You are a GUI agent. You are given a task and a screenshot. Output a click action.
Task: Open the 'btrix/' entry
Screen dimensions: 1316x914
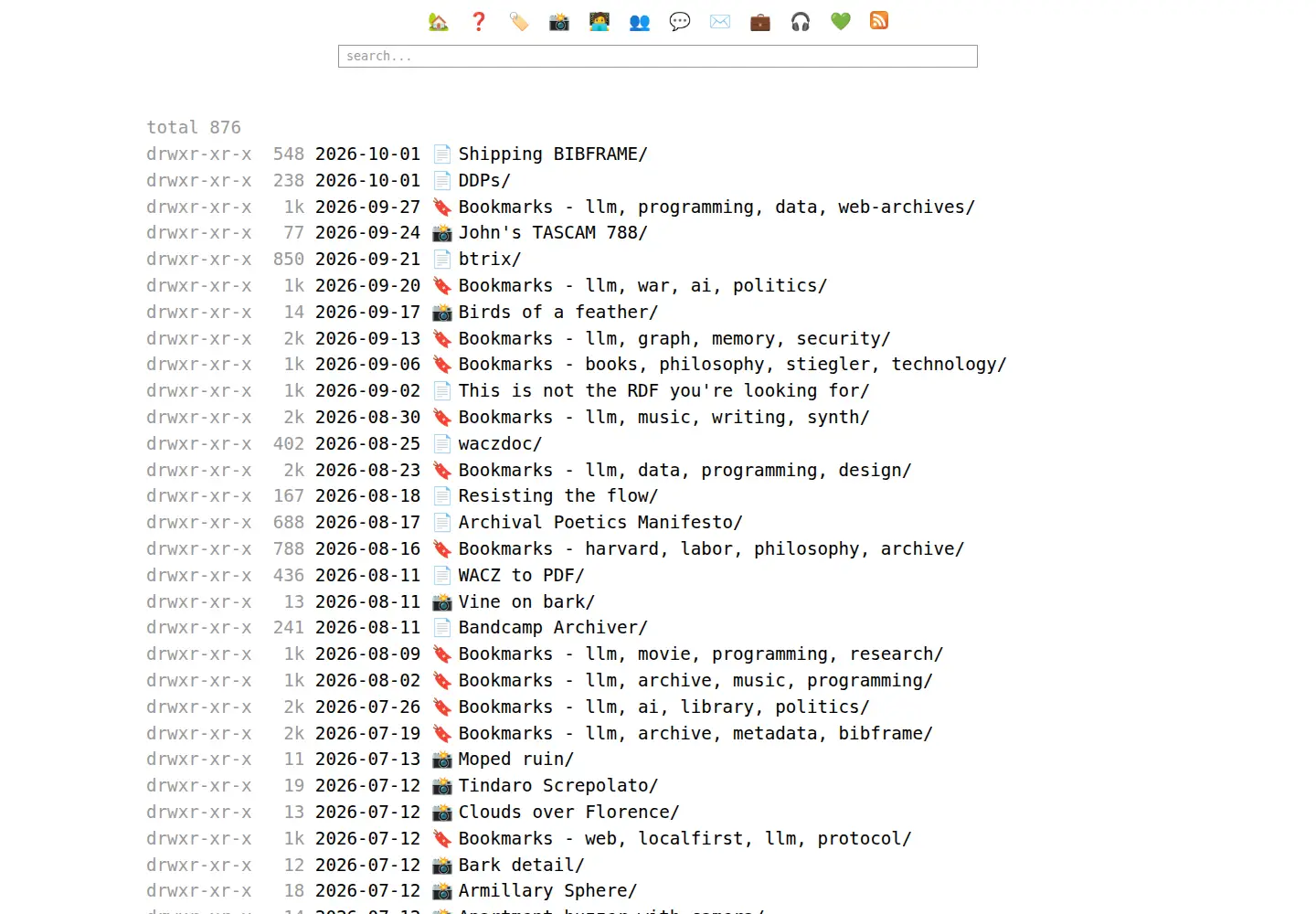pos(490,259)
